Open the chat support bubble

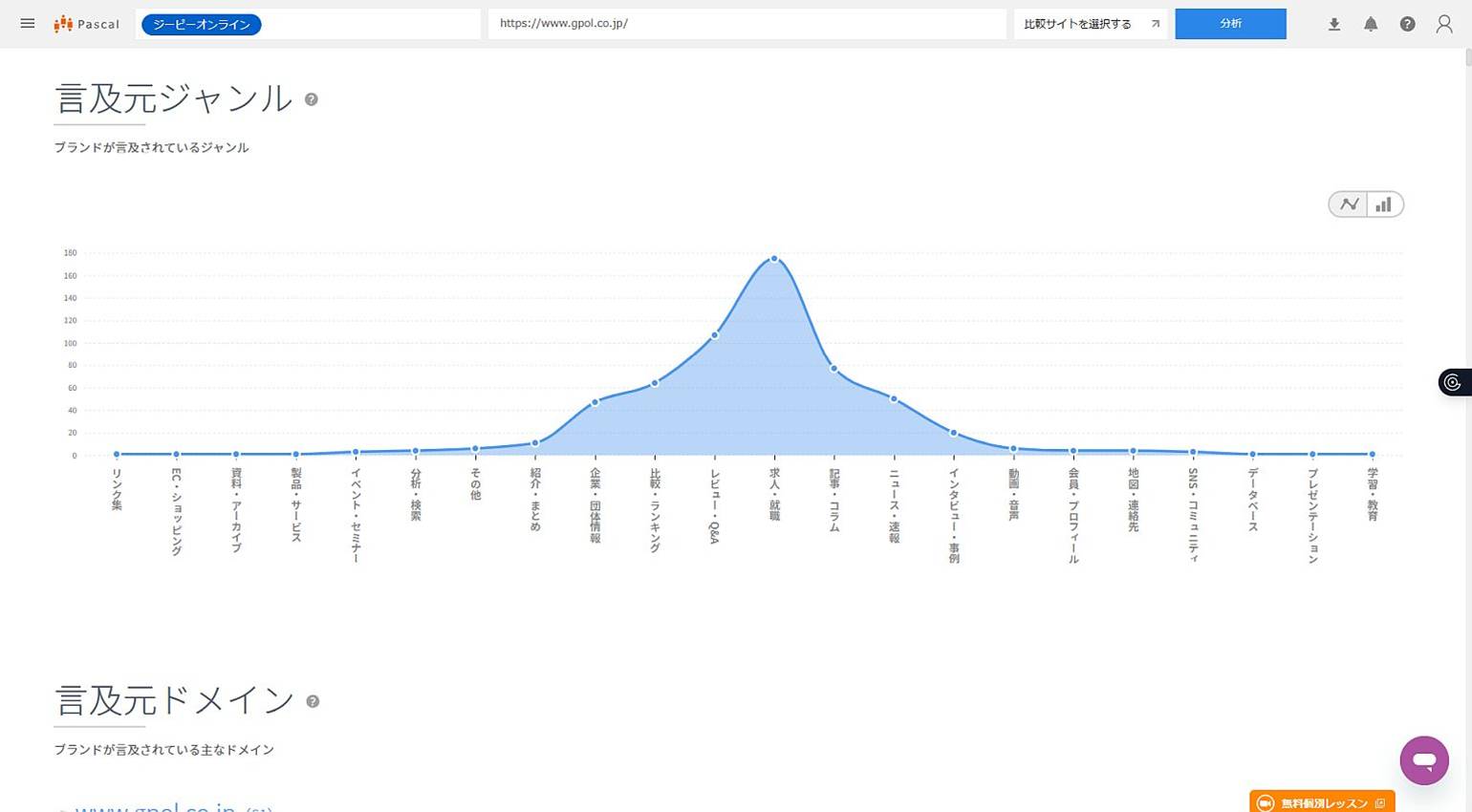(x=1424, y=759)
